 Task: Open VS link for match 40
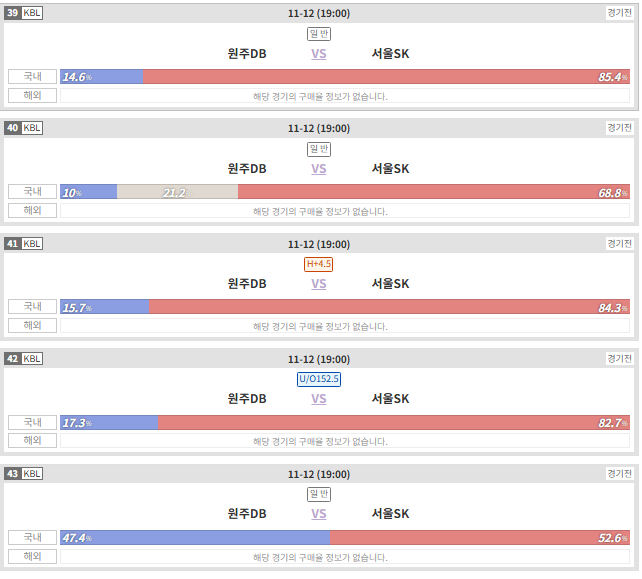click(x=319, y=169)
